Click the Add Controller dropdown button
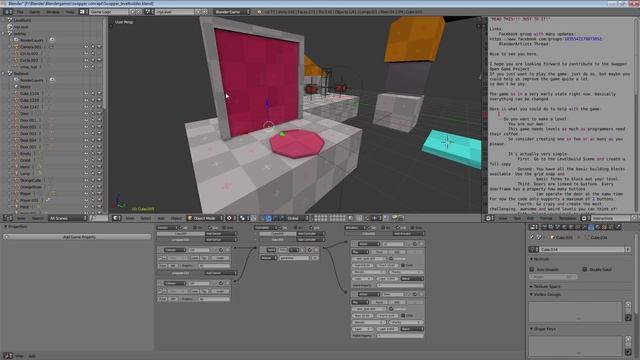This screenshot has width=640, height=360. (x=311, y=234)
